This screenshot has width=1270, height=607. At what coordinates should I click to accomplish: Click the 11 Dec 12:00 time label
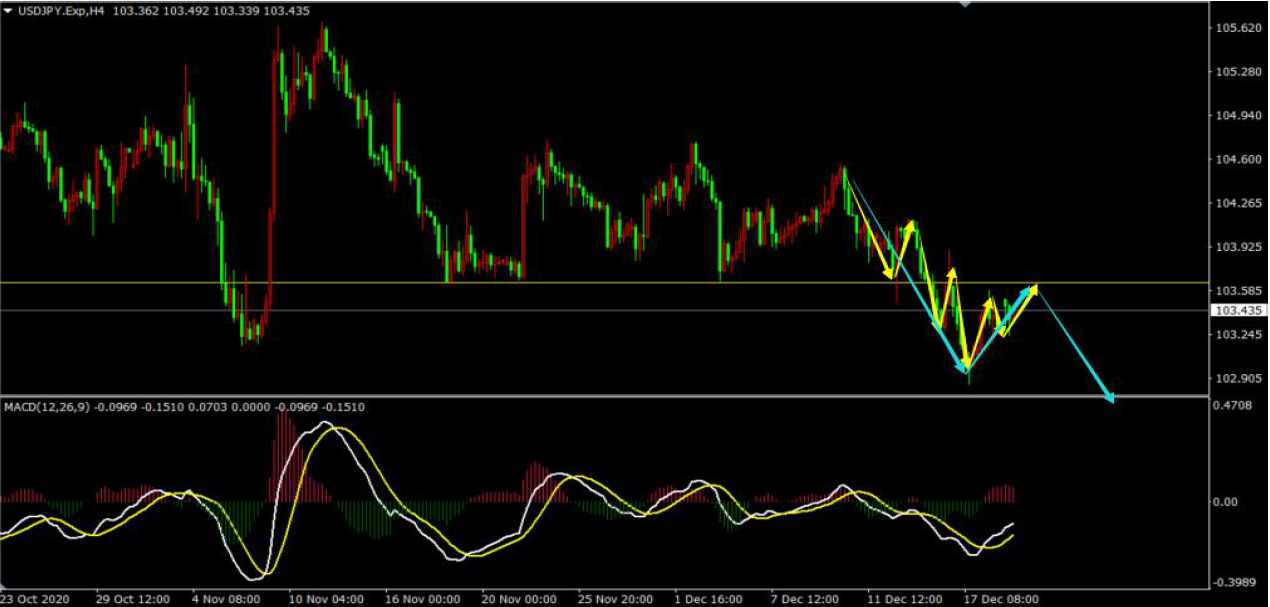point(905,599)
